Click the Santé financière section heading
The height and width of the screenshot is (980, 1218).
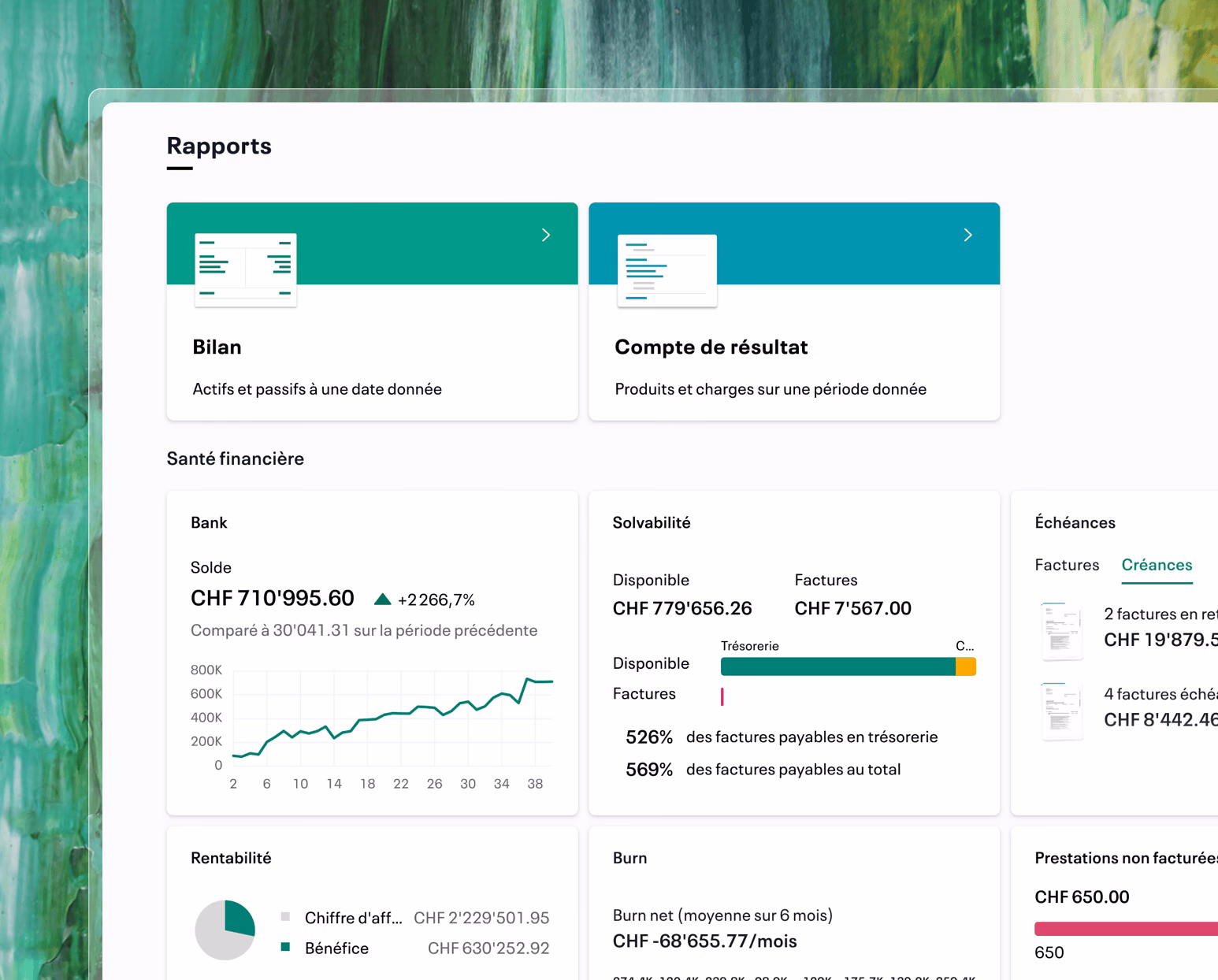[x=236, y=458]
